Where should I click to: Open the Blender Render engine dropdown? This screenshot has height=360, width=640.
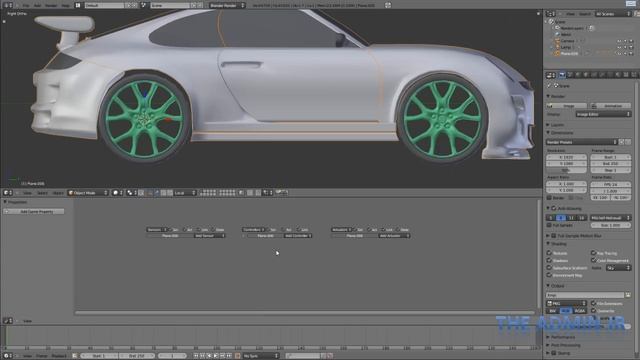pos(227,5)
